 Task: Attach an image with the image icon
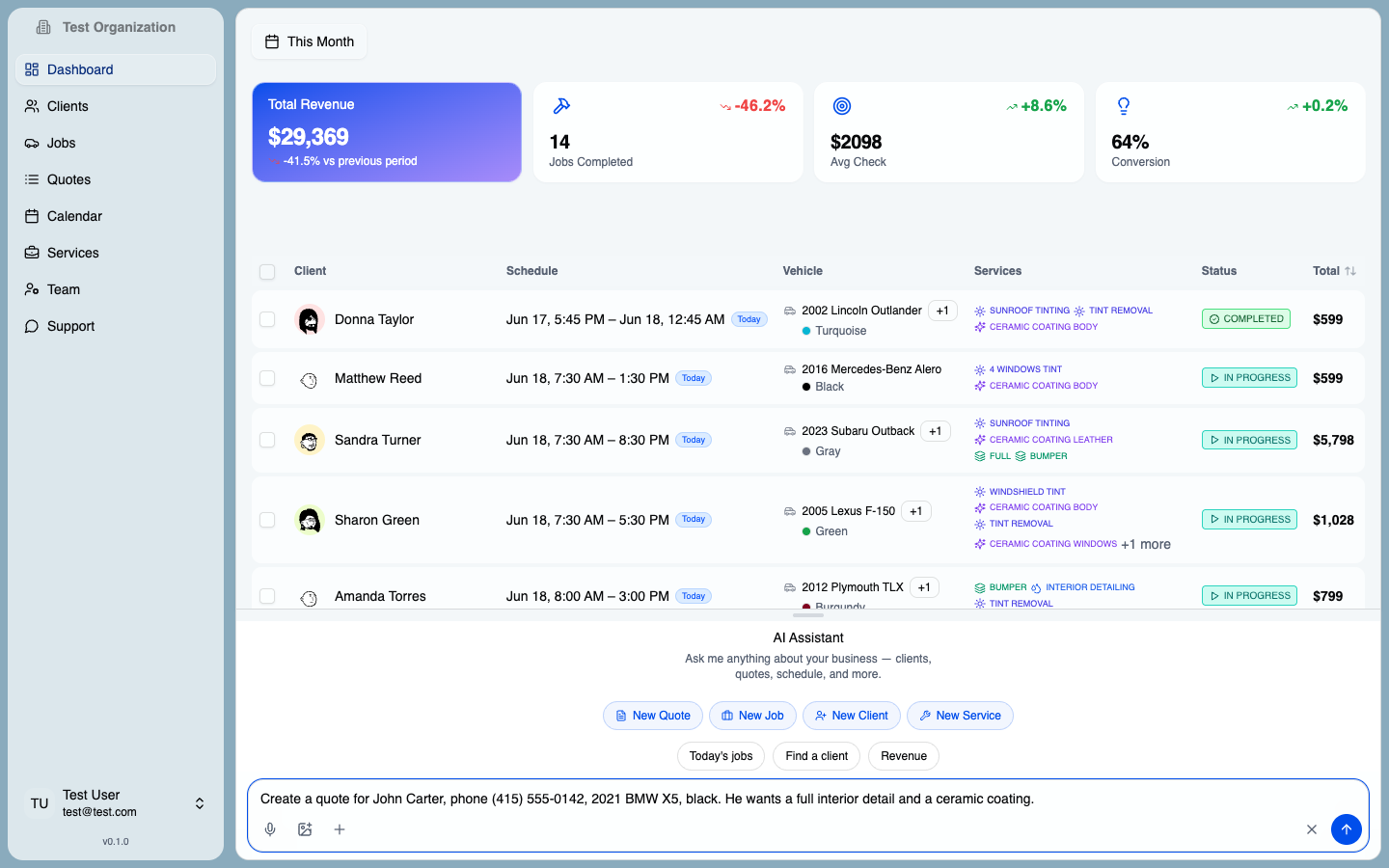click(305, 829)
